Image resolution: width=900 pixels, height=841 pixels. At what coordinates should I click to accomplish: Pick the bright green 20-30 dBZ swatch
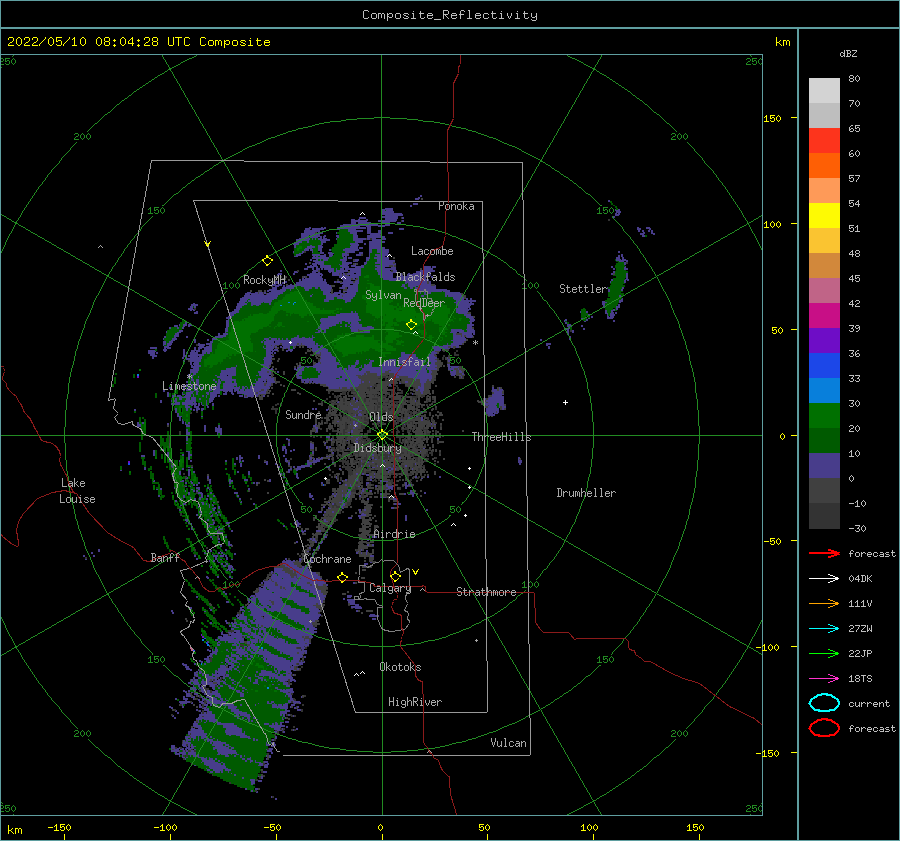coord(824,416)
